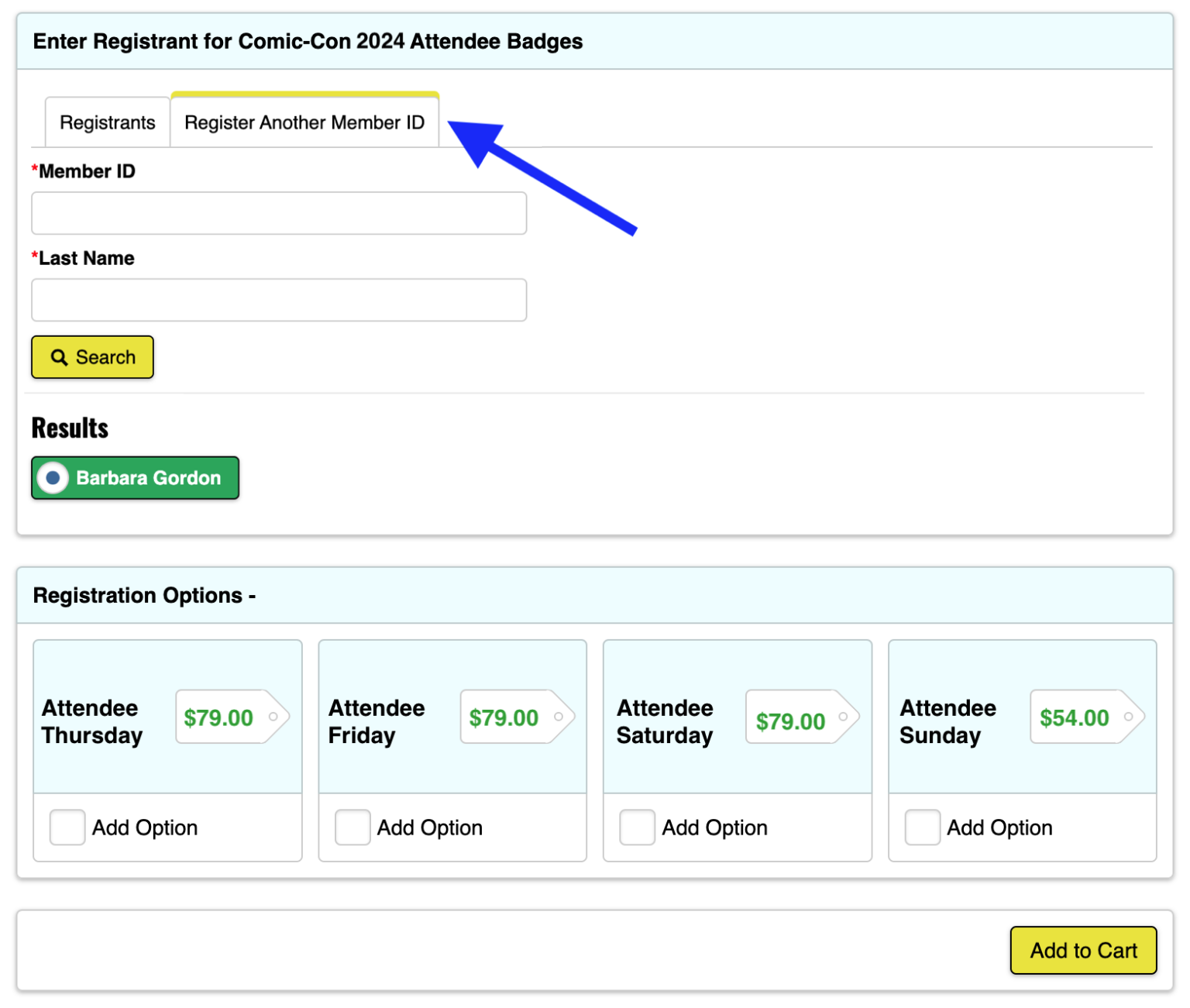Select the Barbara Gordon radio button
The image size is (1190, 1008).
[x=53, y=478]
